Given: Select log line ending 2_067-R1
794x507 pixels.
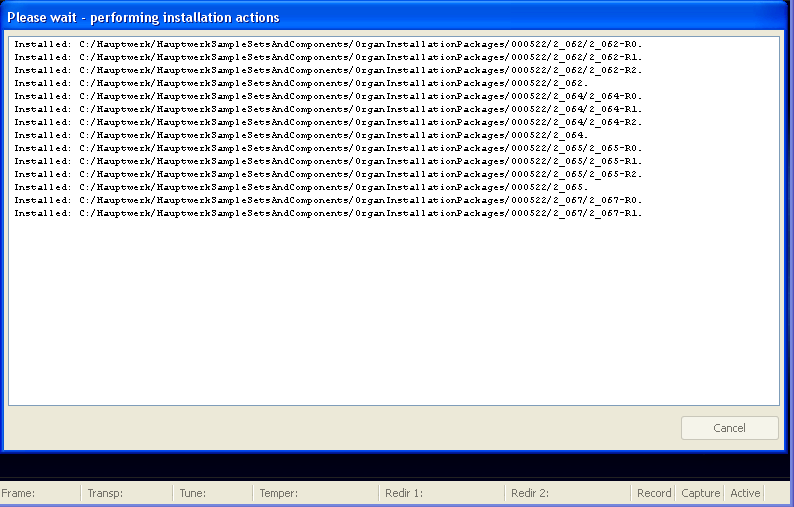Looking at the screenshot, I should [328, 213].
